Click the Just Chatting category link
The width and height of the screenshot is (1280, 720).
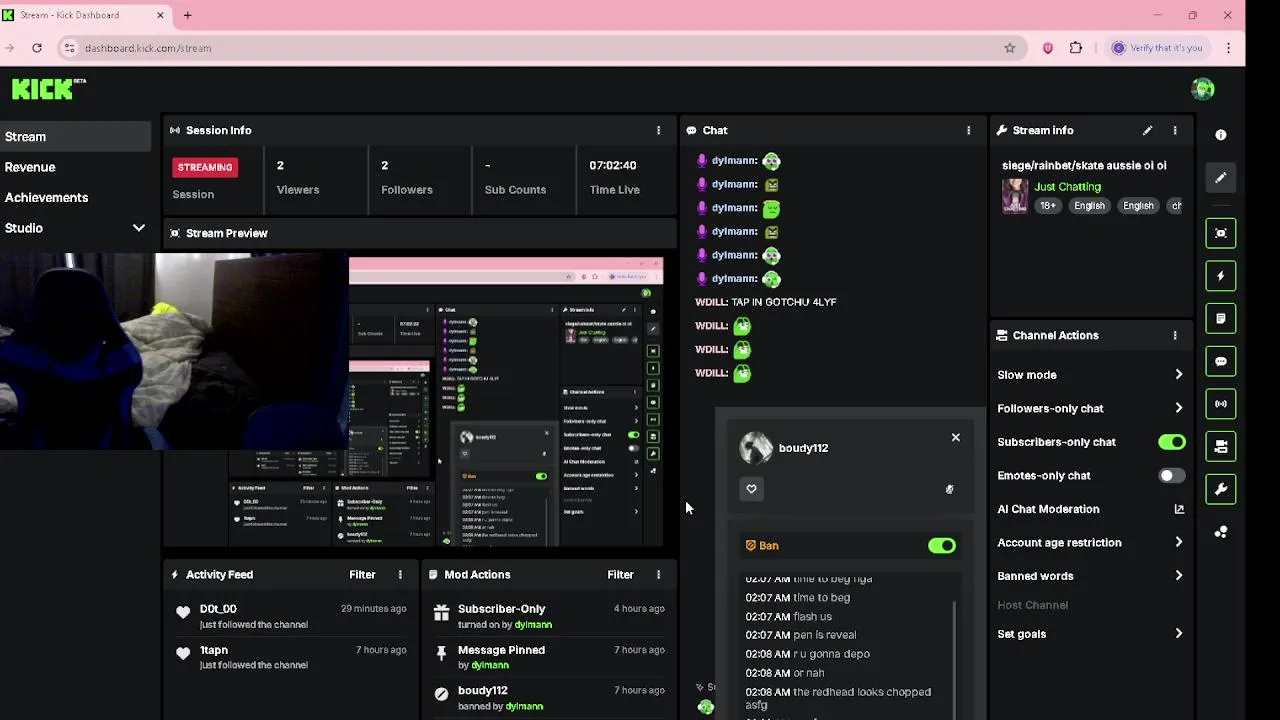coord(1068,187)
